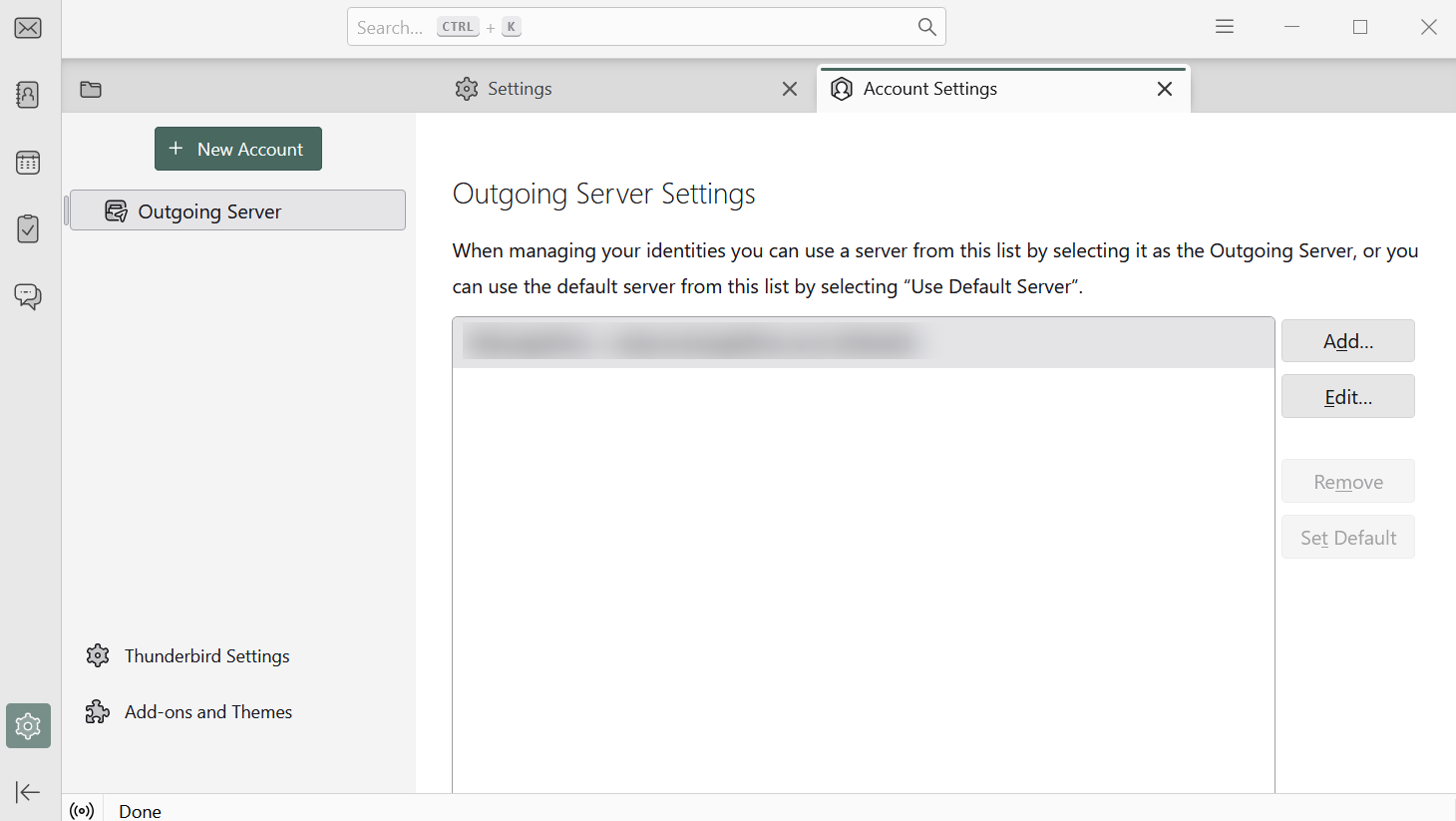Viewport: 1456px width, 821px height.
Task: Open the Calendar space
Action: [28, 163]
